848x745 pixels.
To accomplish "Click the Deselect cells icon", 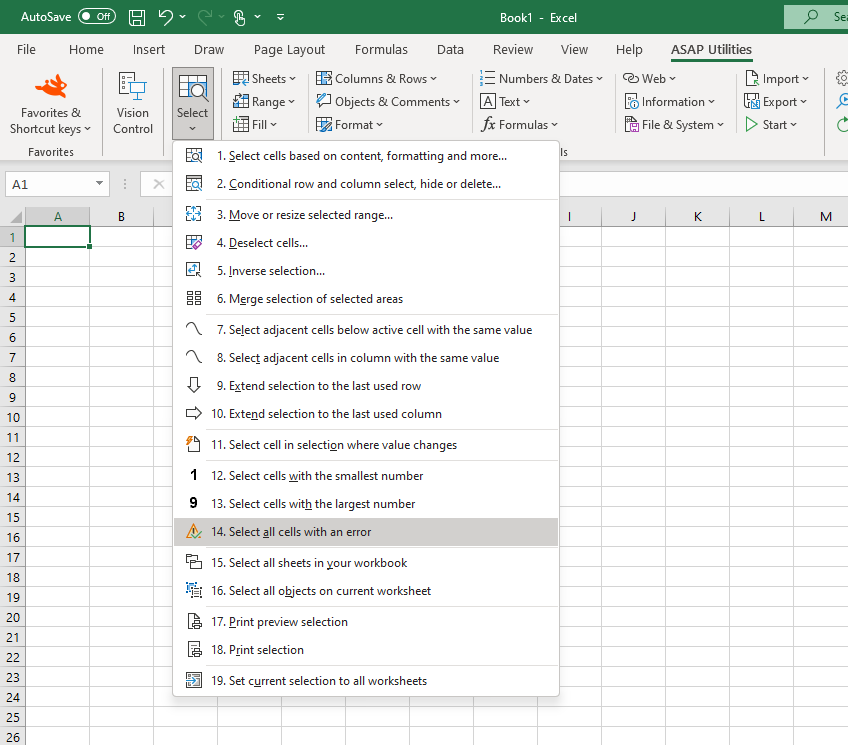I will pos(194,243).
